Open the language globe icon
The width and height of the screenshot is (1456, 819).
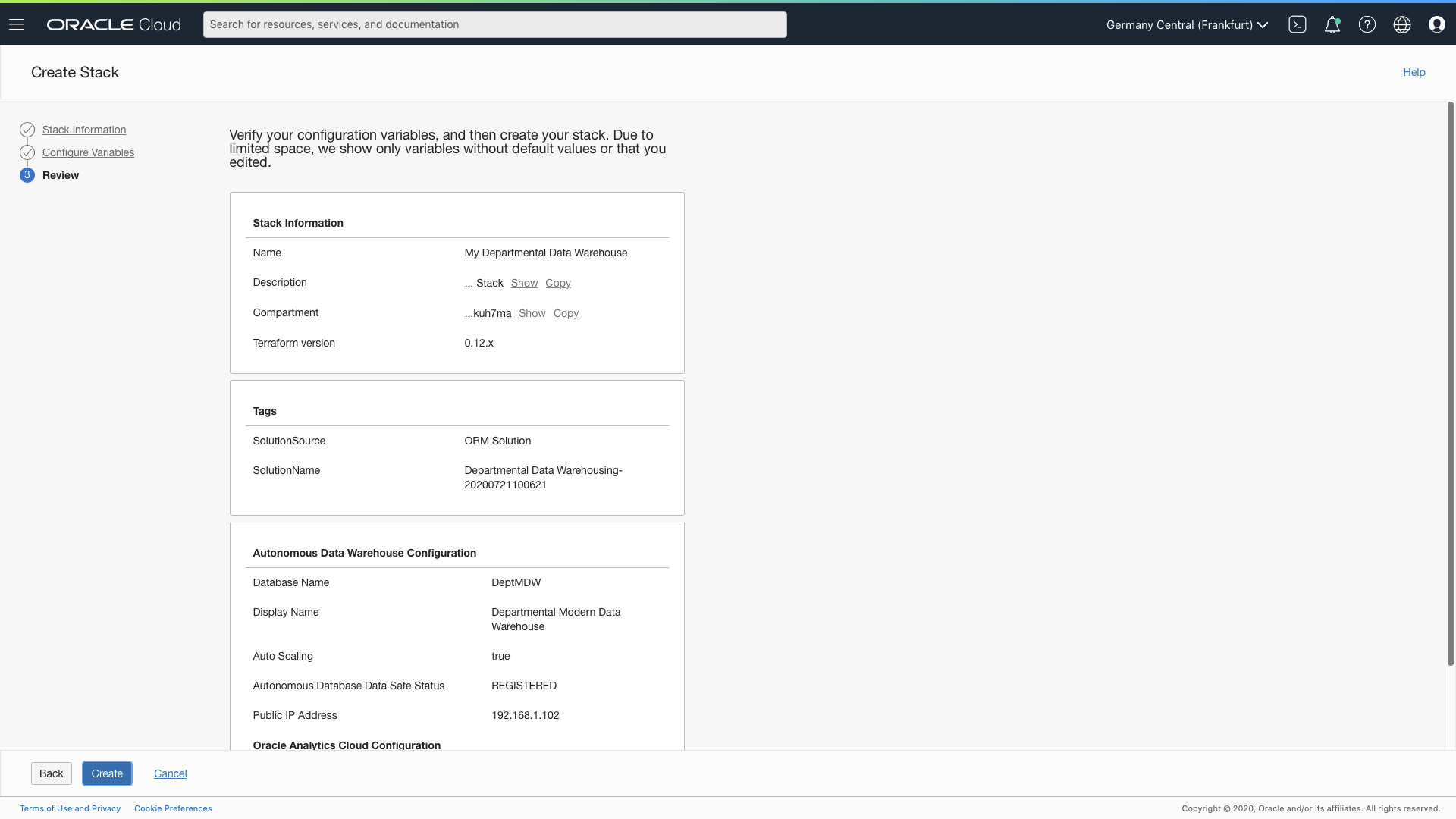pyautogui.click(x=1401, y=24)
